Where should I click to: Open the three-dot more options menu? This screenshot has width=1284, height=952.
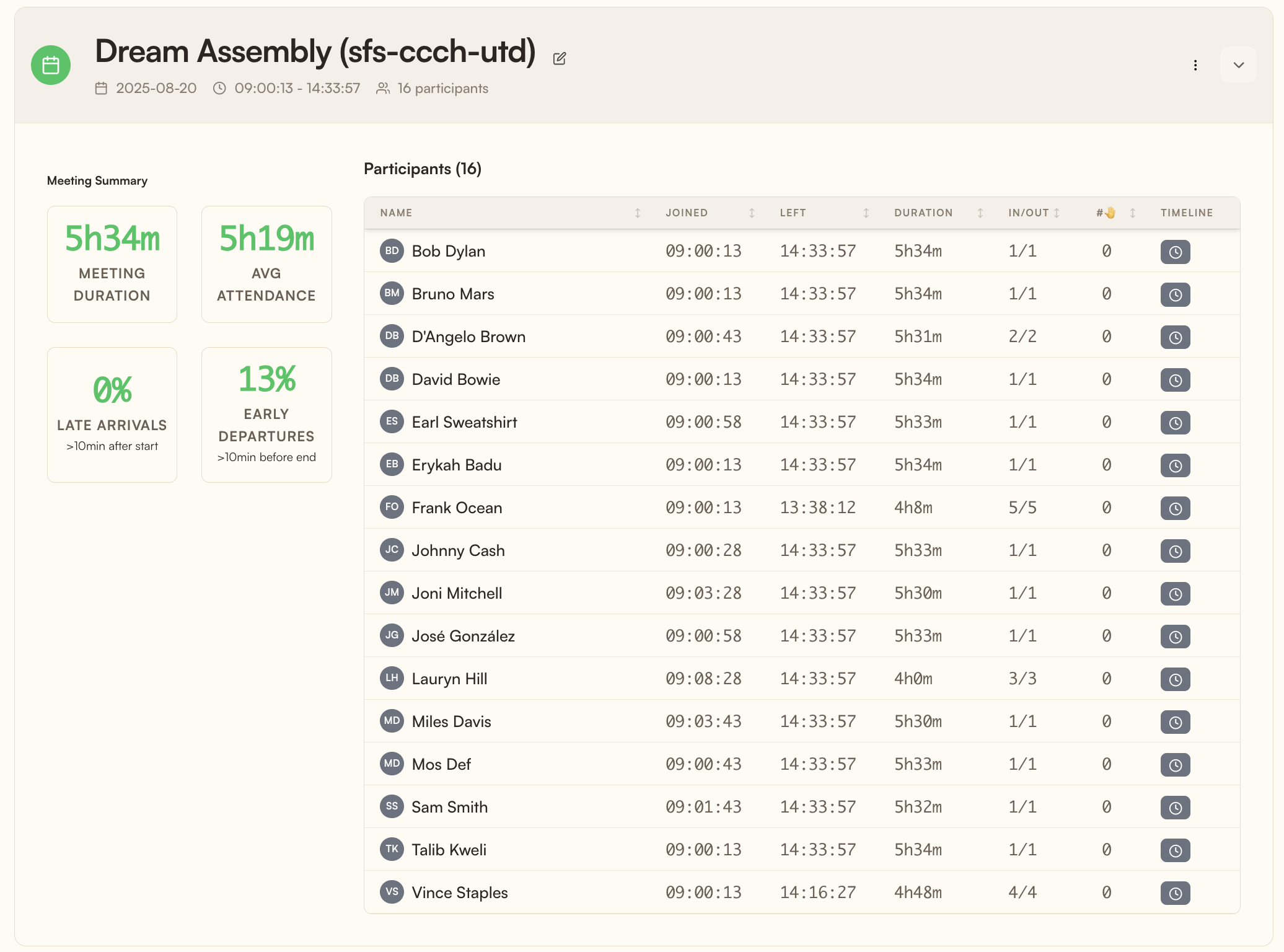pyautogui.click(x=1195, y=65)
